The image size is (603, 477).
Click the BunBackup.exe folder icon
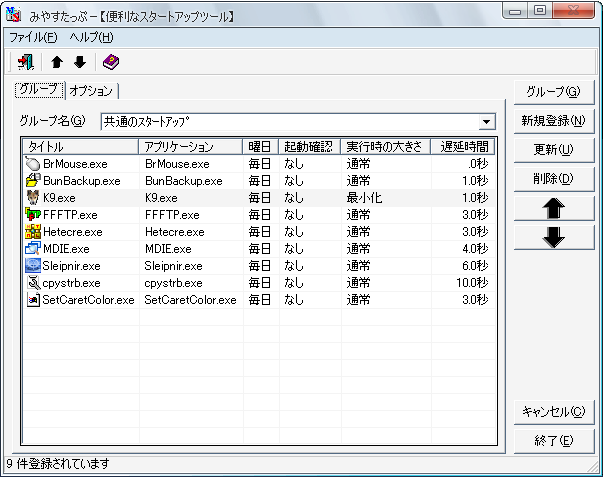pyautogui.click(x=33, y=180)
